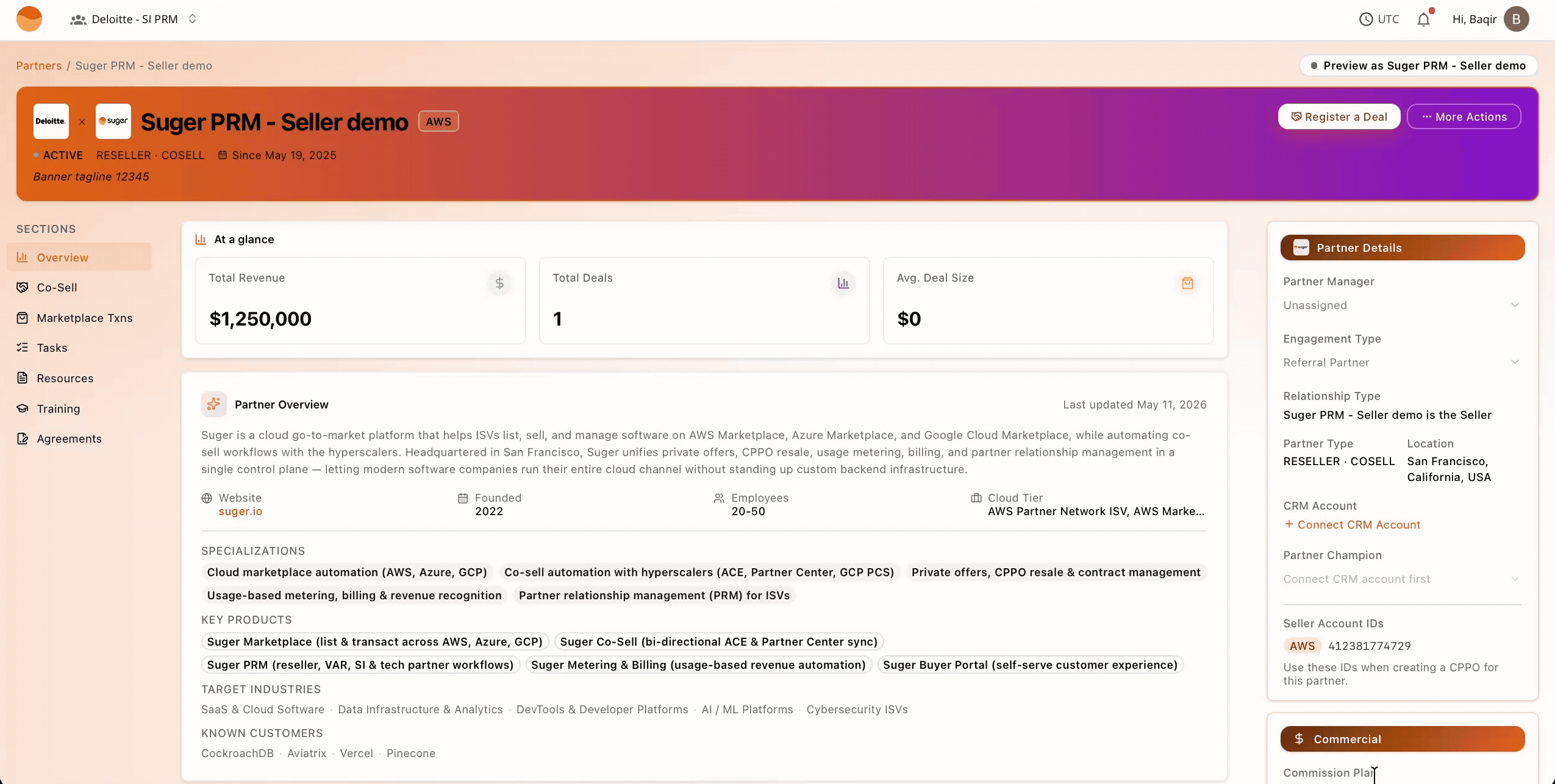This screenshot has width=1555, height=784.
Task: Open the Deloitte - SI PRM workspace switcher
Action: [x=134, y=20]
